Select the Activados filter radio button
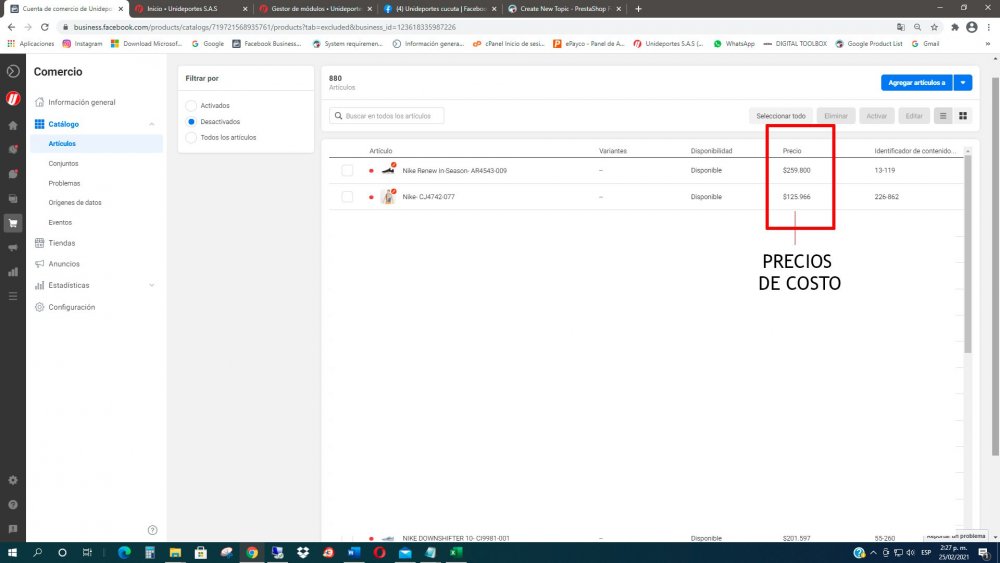This screenshot has width=1000, height=563. click(x=191, y=105)
